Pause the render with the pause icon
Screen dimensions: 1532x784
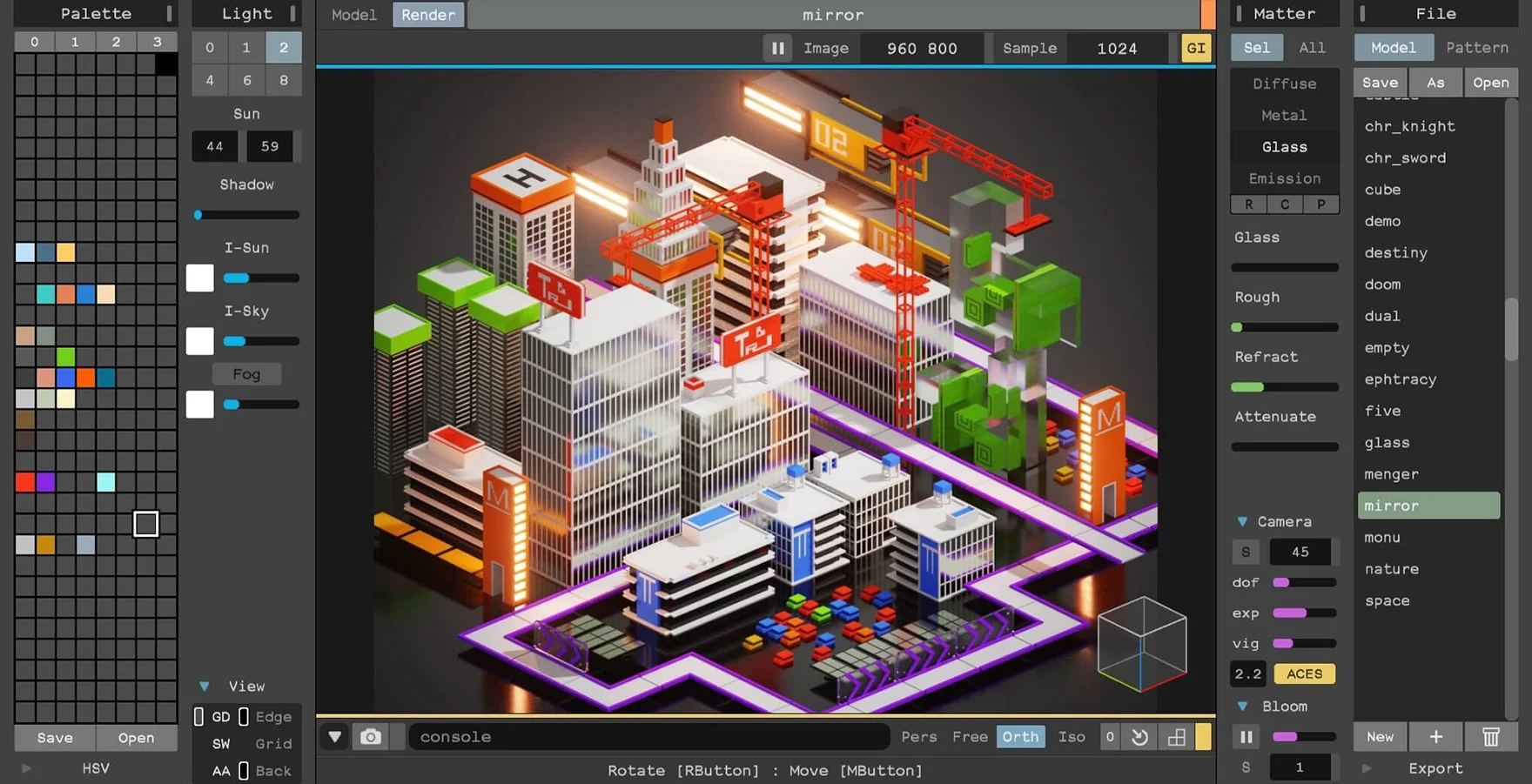tap(777, 49)
